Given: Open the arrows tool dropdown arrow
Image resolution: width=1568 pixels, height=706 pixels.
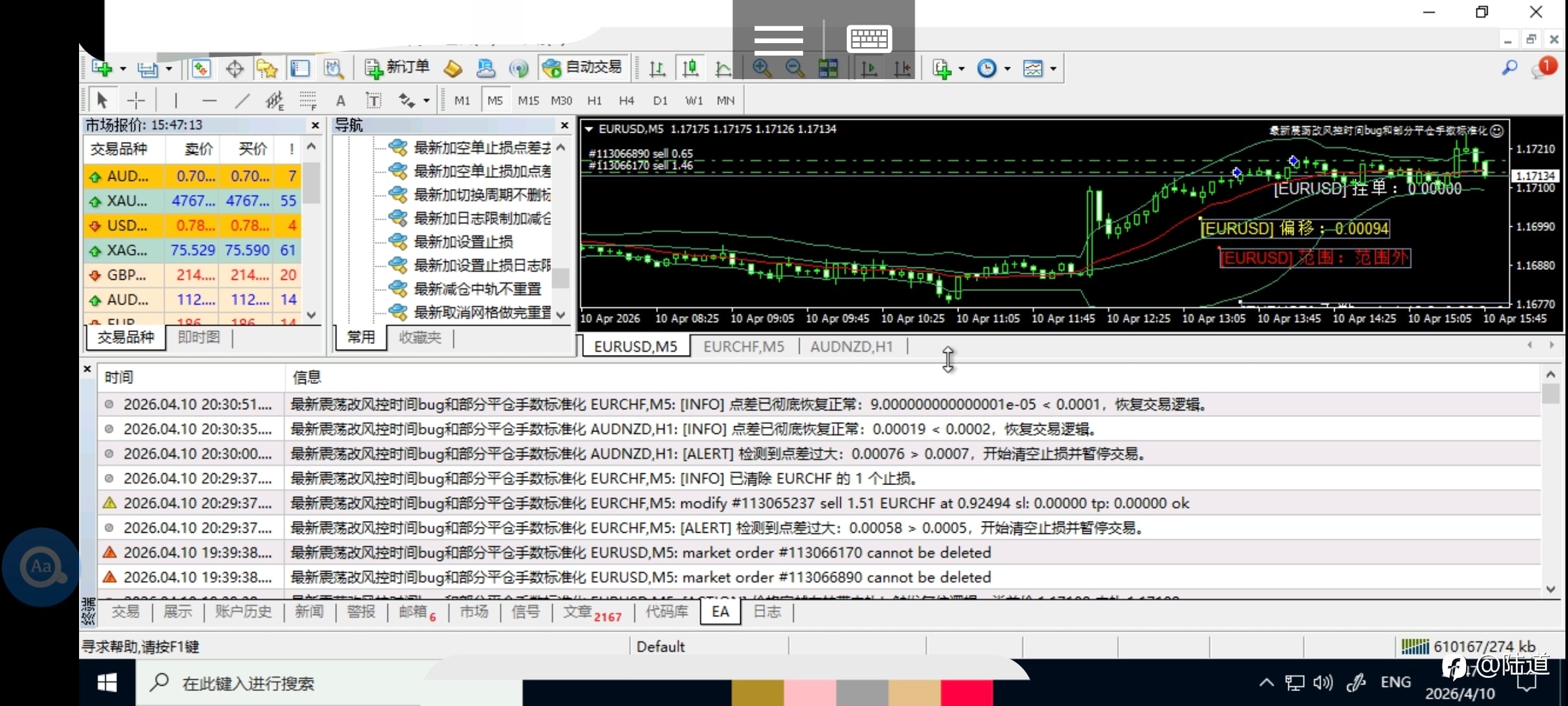Looking at the screenshot, I should pos(427,101).
